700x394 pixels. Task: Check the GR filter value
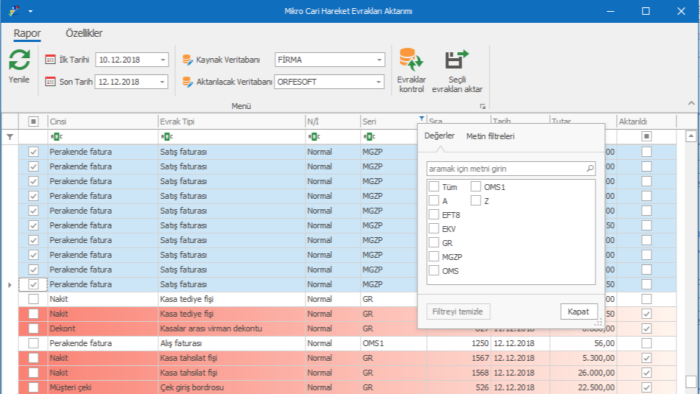tap(434, 243)
